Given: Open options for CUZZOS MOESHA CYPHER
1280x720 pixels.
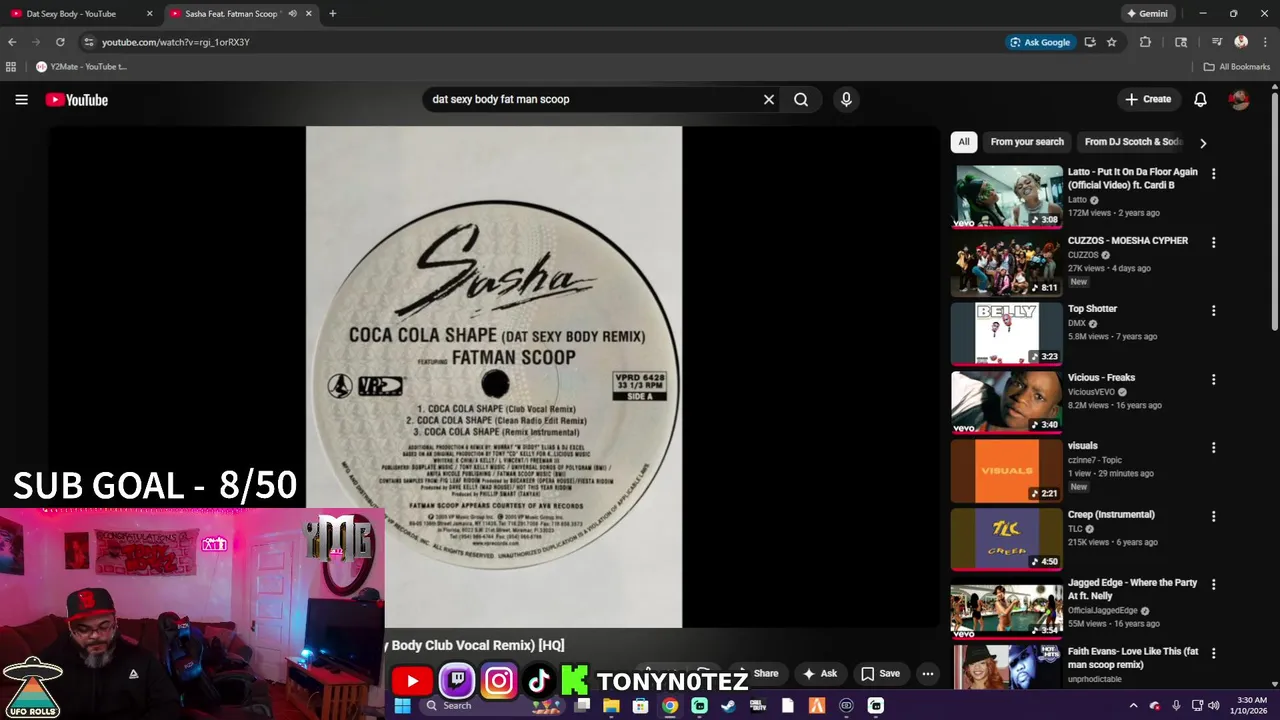Looking at the screenshot, I should [x=1214, y=243].
